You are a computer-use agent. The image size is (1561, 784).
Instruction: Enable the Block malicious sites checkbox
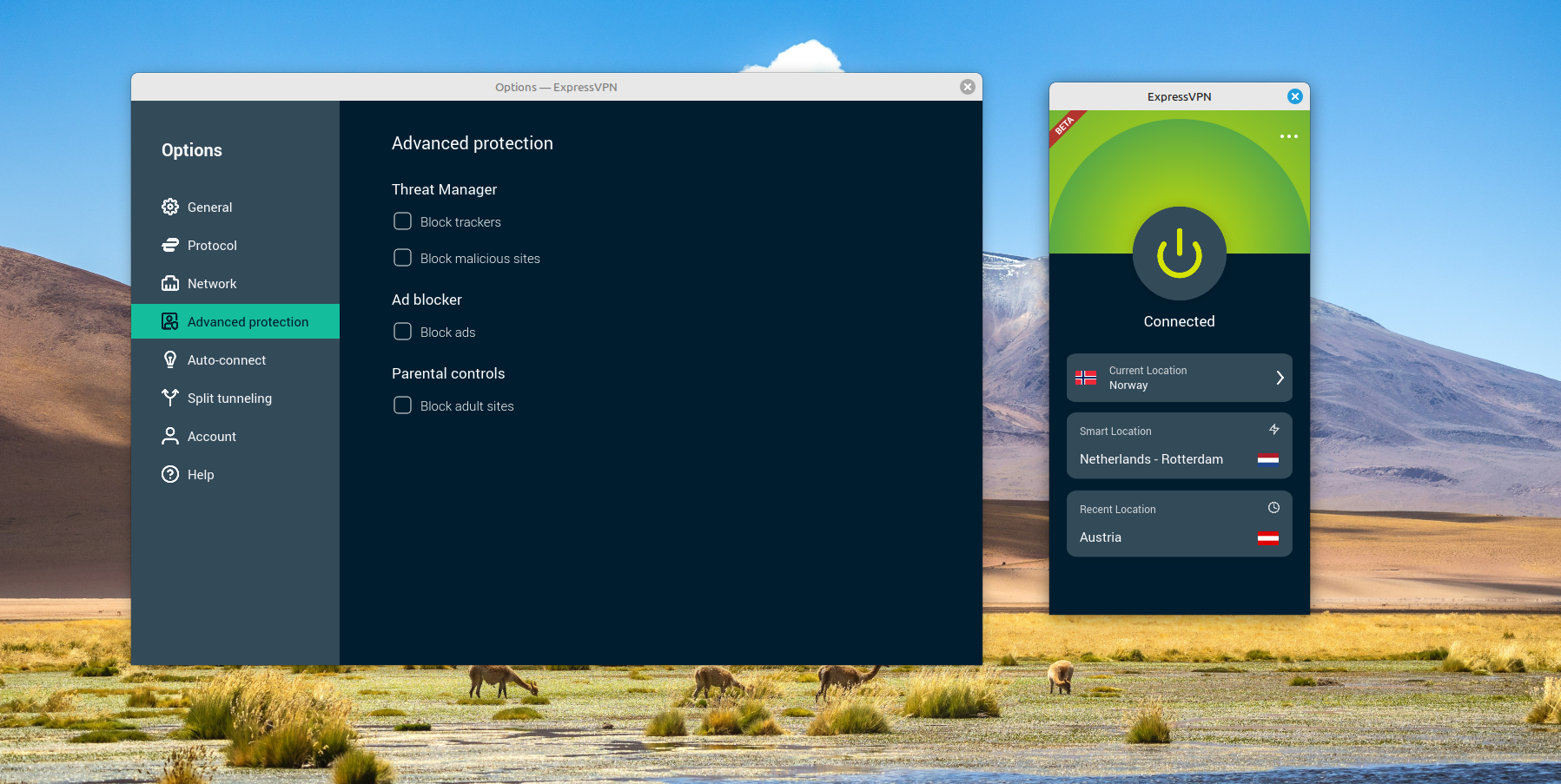tap(403, 258)
